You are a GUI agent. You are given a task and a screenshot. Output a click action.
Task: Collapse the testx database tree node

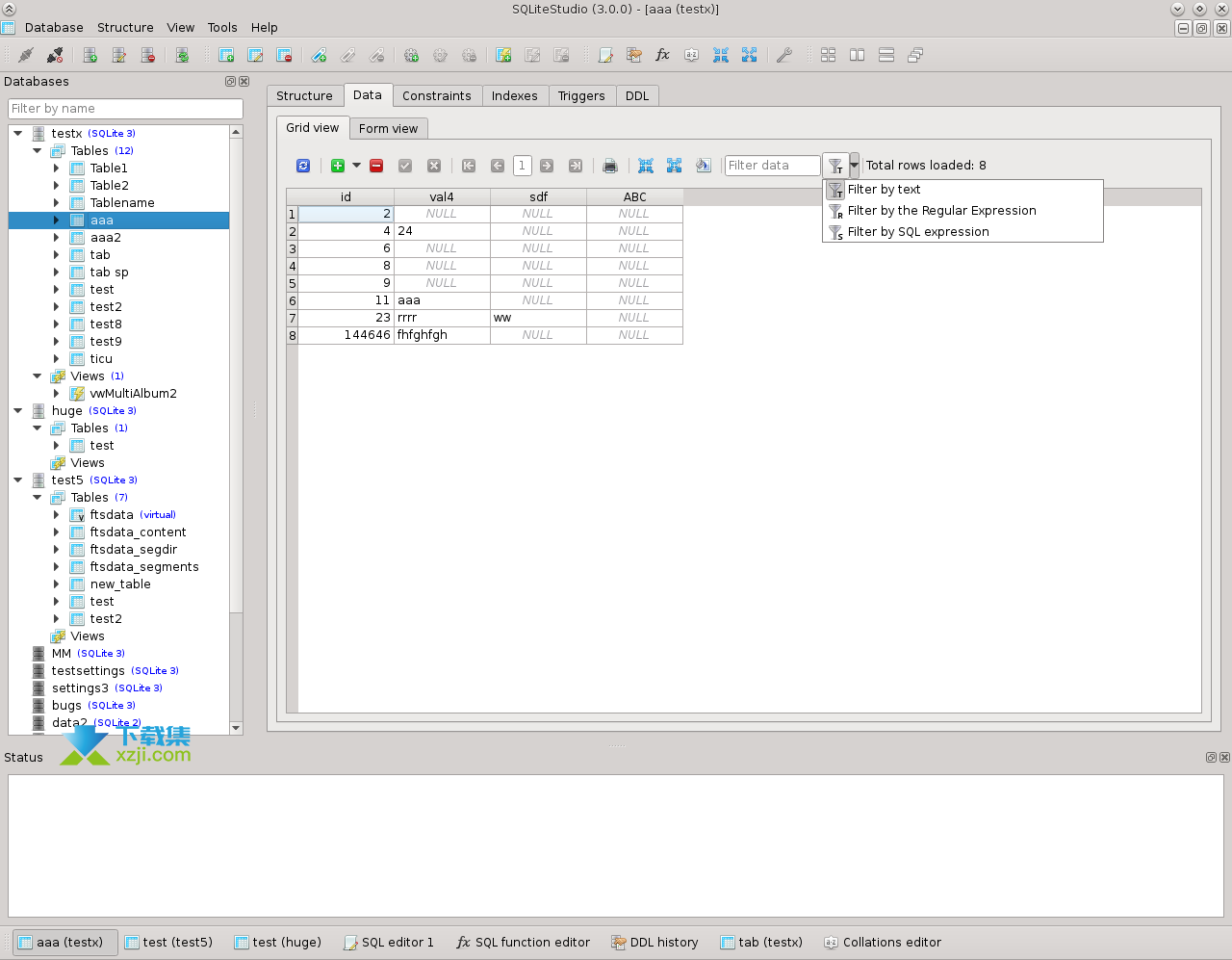click(x=18, y=134)
